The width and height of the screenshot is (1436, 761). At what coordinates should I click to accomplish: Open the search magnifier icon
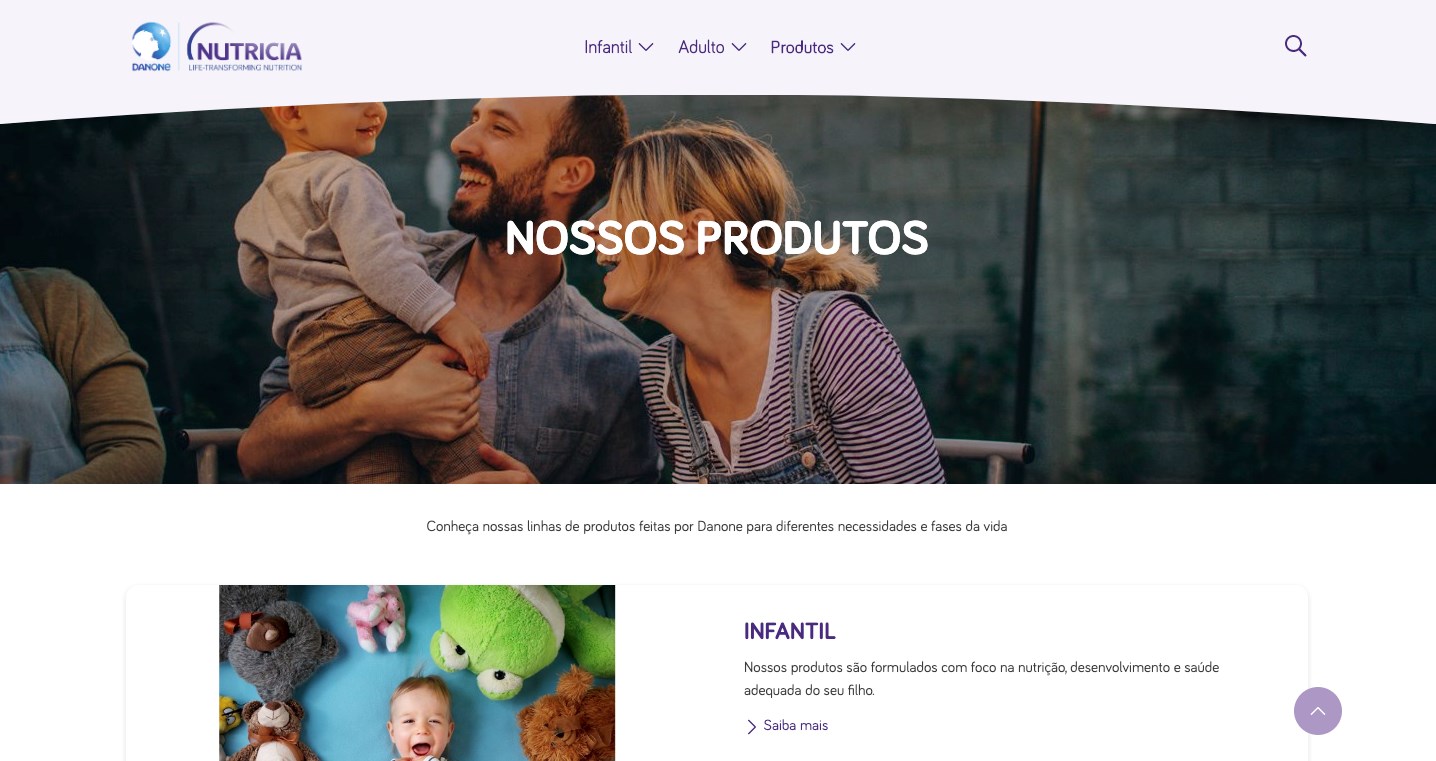(x=1295, y=46)
